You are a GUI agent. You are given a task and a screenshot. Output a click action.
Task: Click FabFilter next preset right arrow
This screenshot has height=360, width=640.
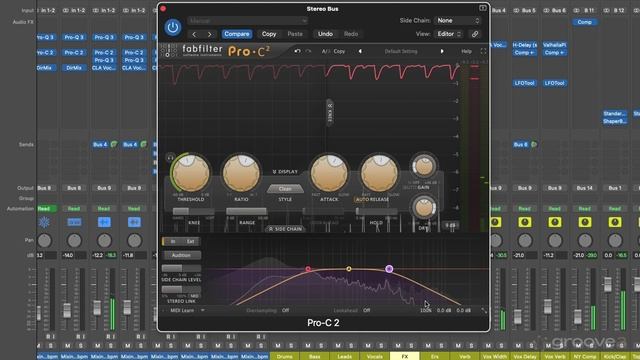442,51
